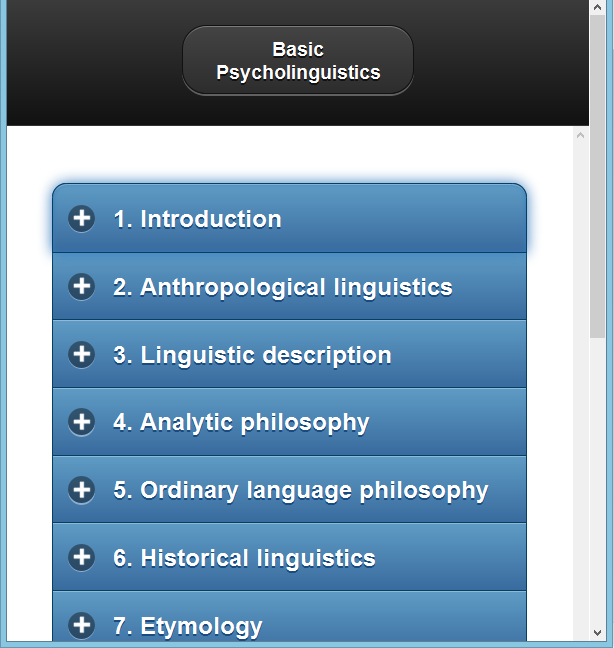Open 5. Ordinary language philosophy section
Screen dimensions: 614x648
click(x=300, y=490)
